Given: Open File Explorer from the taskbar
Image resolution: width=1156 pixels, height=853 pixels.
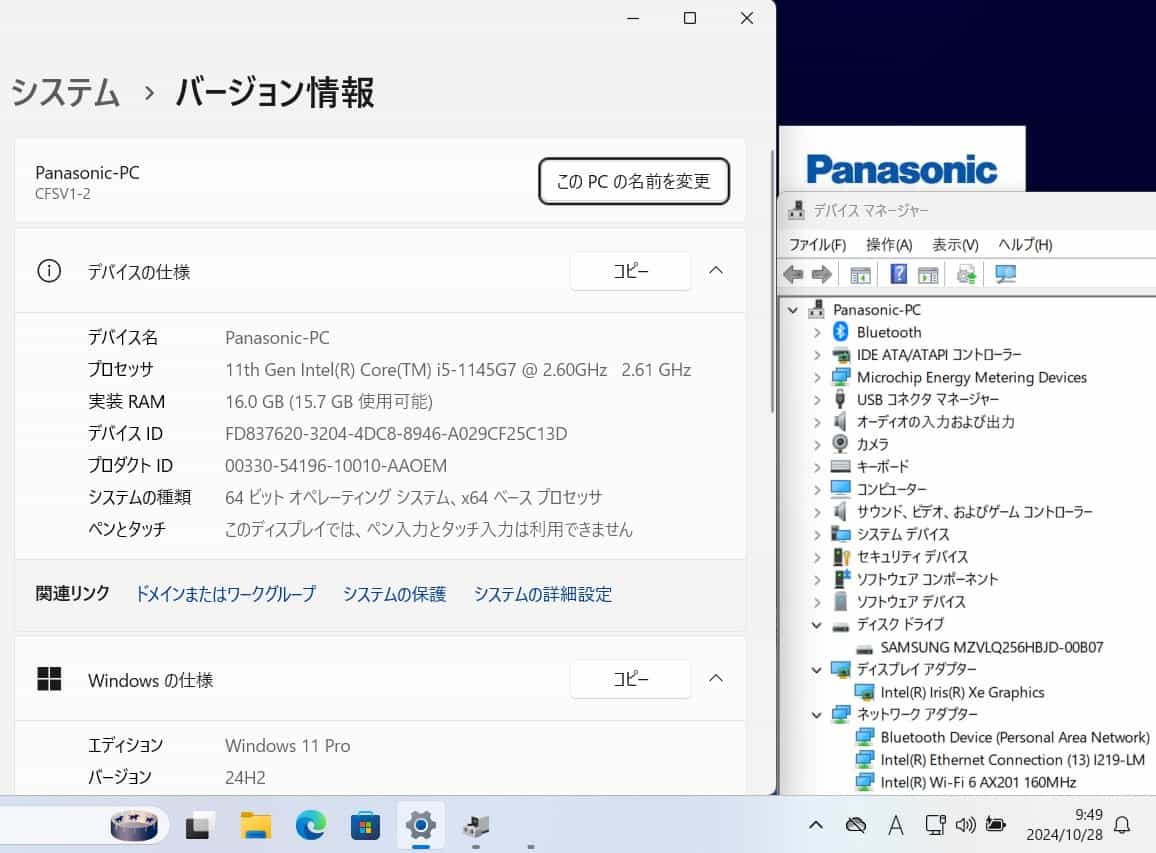Looking at the screenshot, I should point(256,825).
